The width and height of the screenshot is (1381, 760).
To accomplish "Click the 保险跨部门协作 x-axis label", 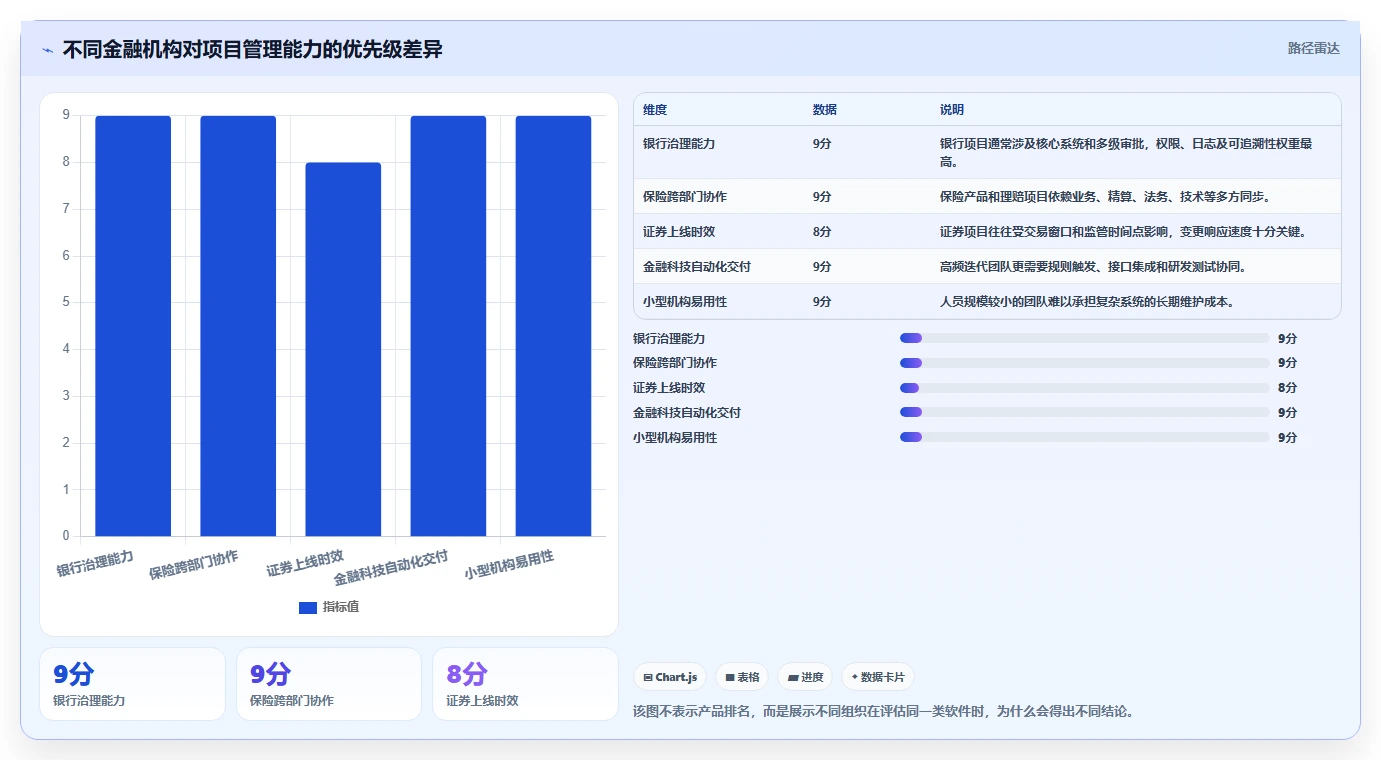I will coord(194,565).
